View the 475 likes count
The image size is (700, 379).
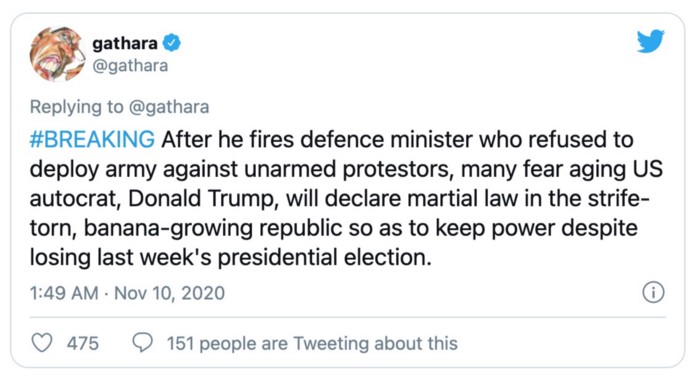click(x=83, y=343)
